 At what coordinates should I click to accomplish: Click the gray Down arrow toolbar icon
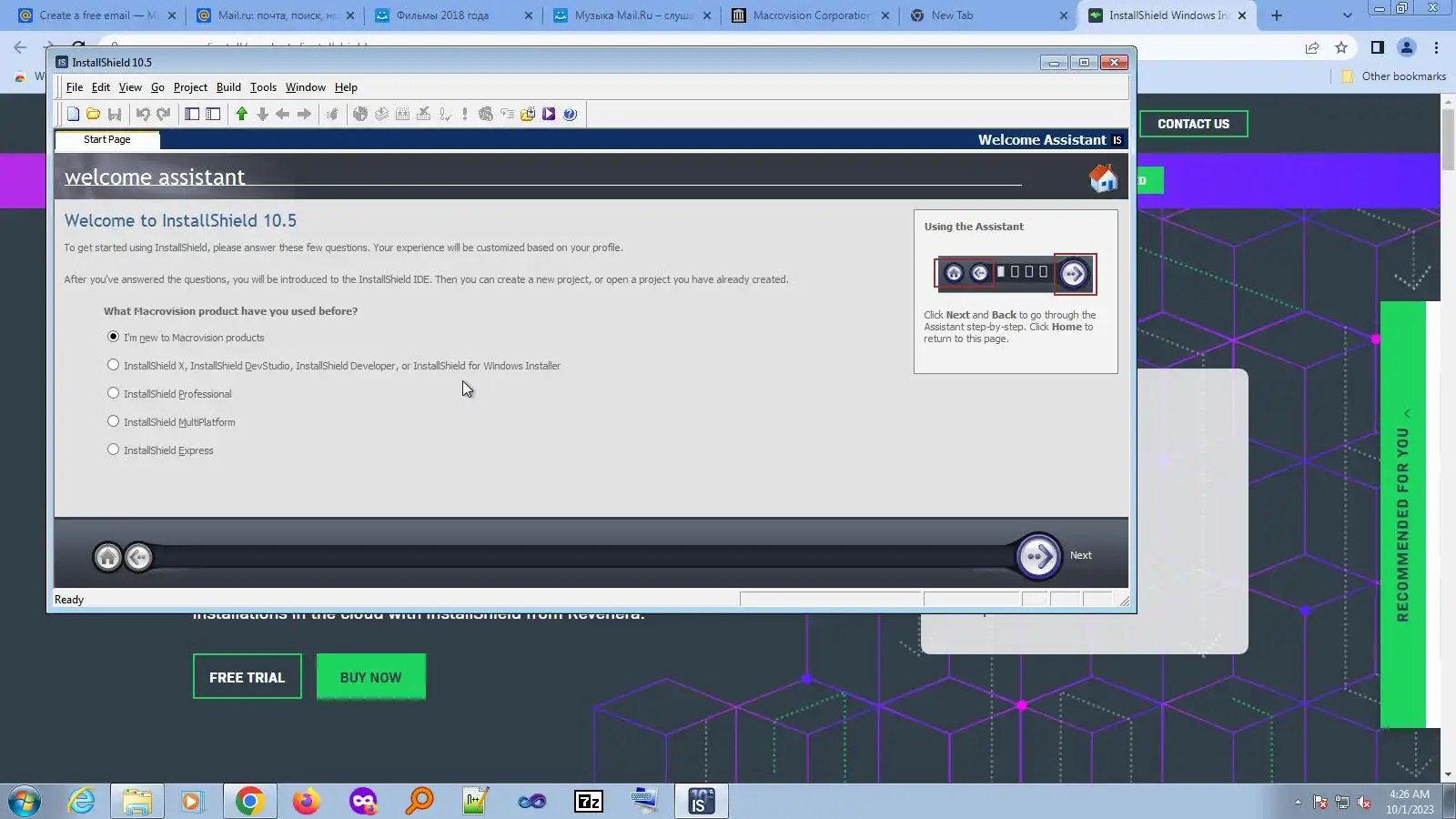click(x=262, y=114)
